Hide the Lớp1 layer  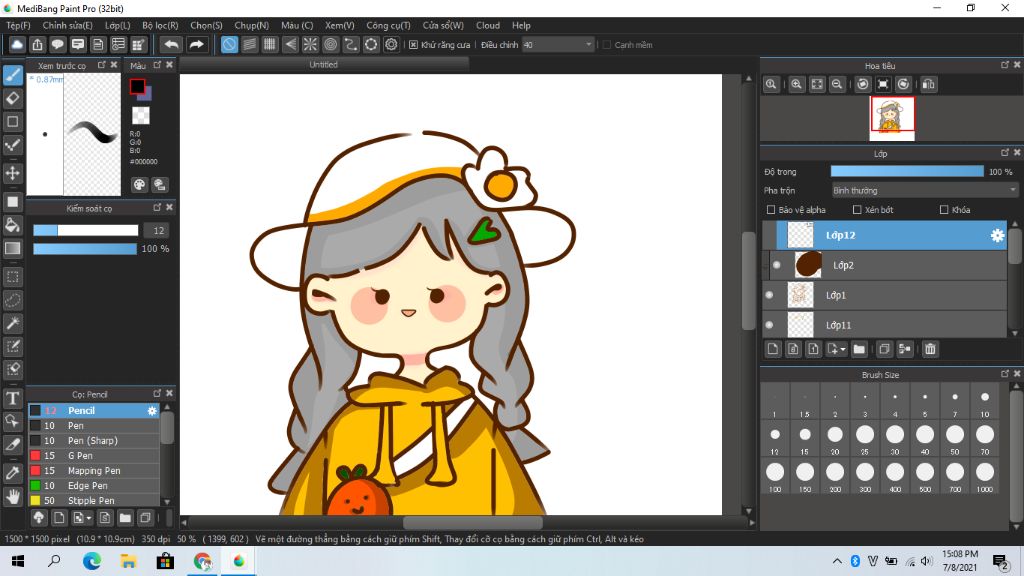(x=769, y=295)
